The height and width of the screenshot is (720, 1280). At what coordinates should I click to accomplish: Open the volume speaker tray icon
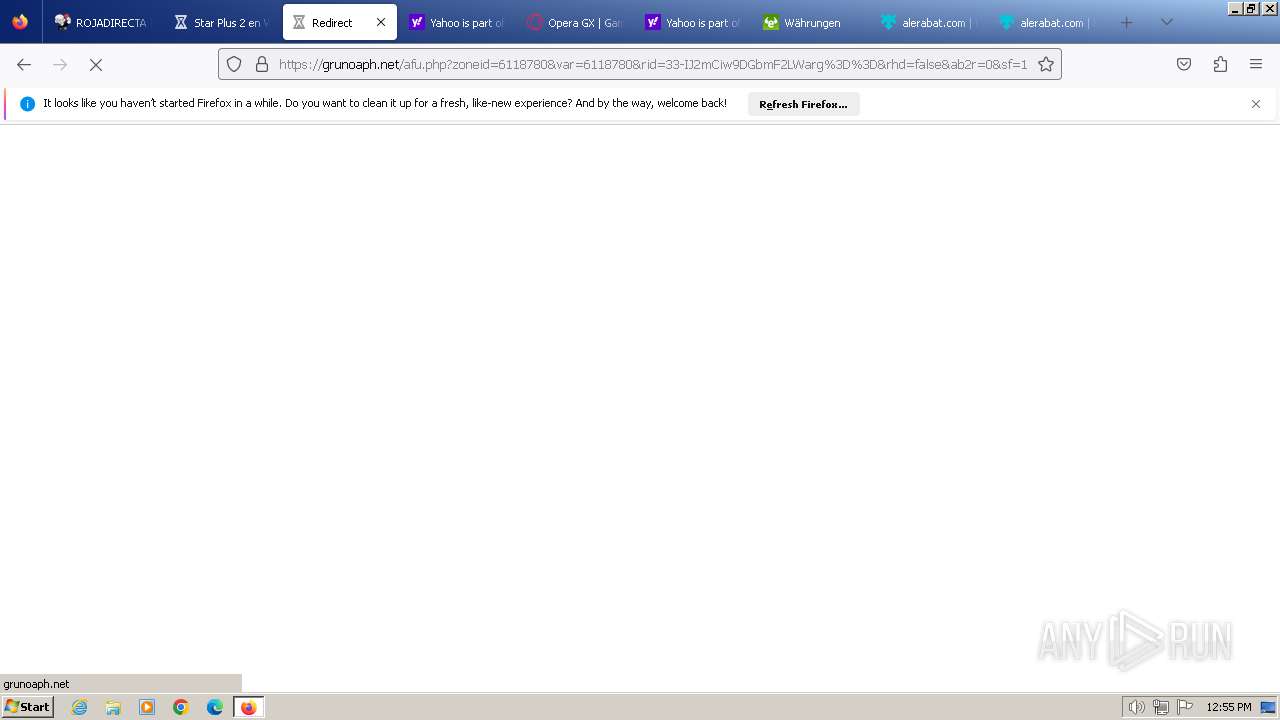(1136, 707)
